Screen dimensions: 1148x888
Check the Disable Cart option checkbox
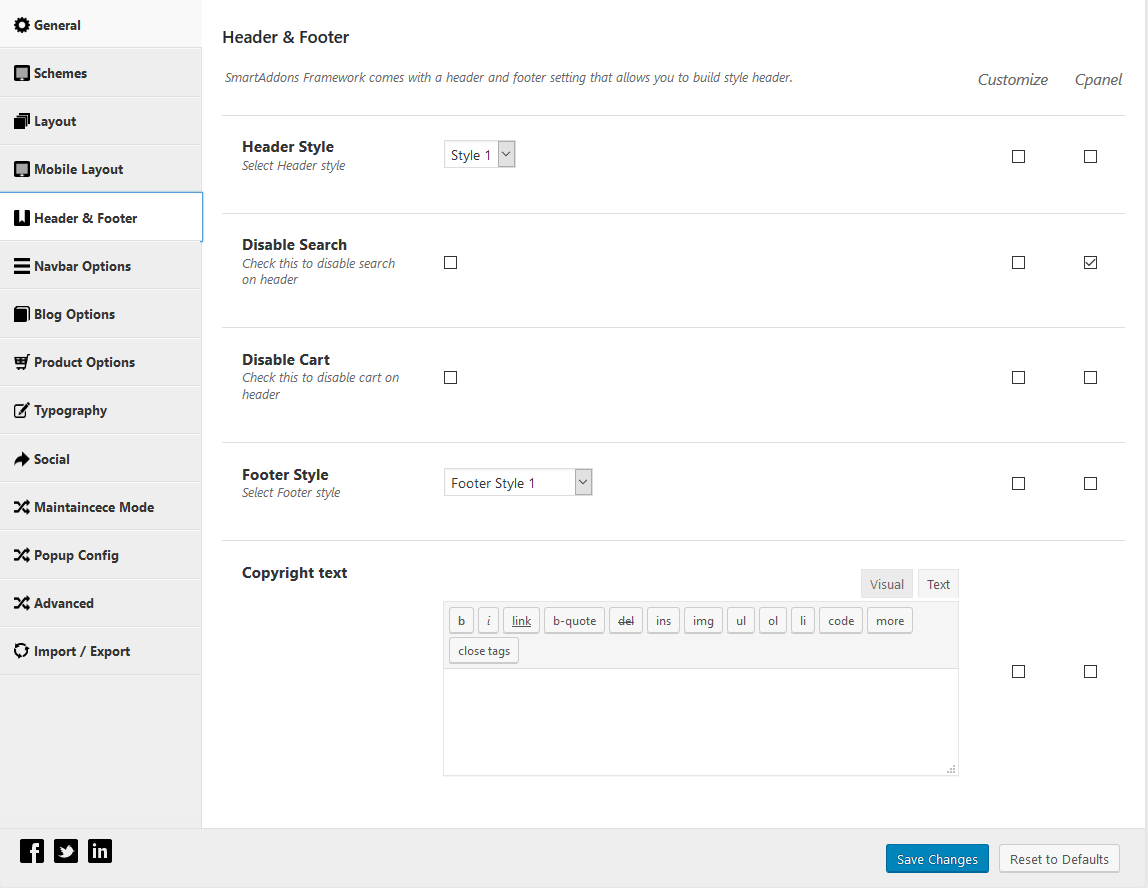click(450, 377)
